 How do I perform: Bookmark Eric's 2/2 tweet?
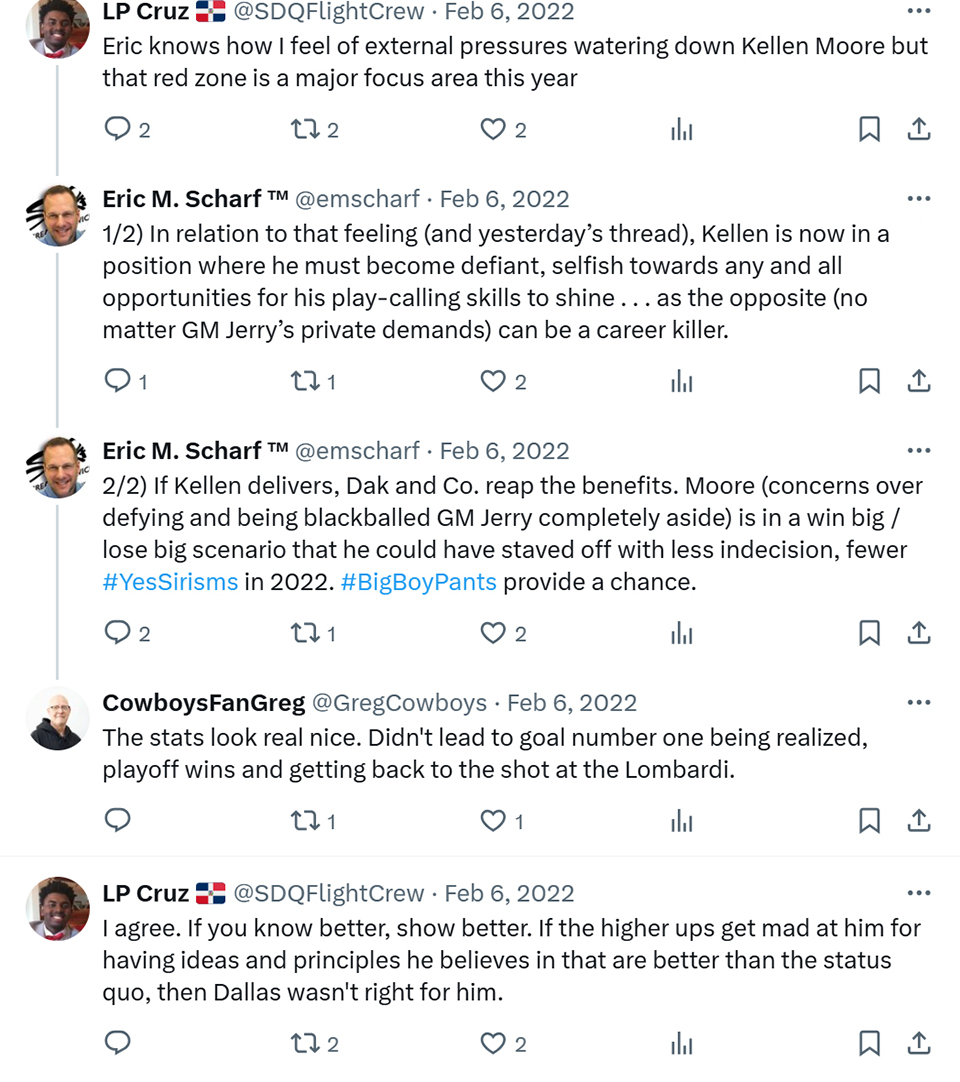pyautogui.click(x=869, y=633)
